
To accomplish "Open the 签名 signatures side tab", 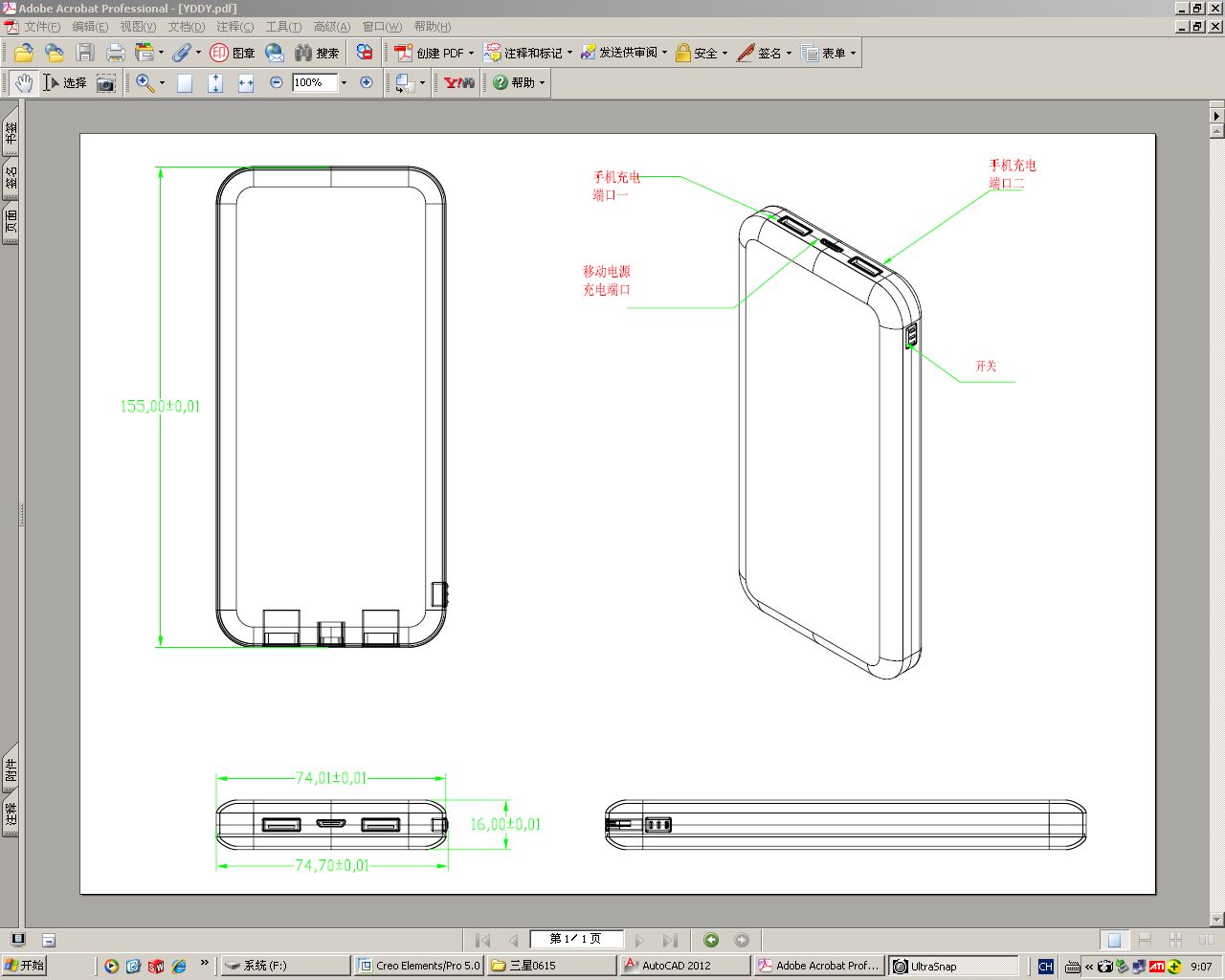I will click(11, 178).
